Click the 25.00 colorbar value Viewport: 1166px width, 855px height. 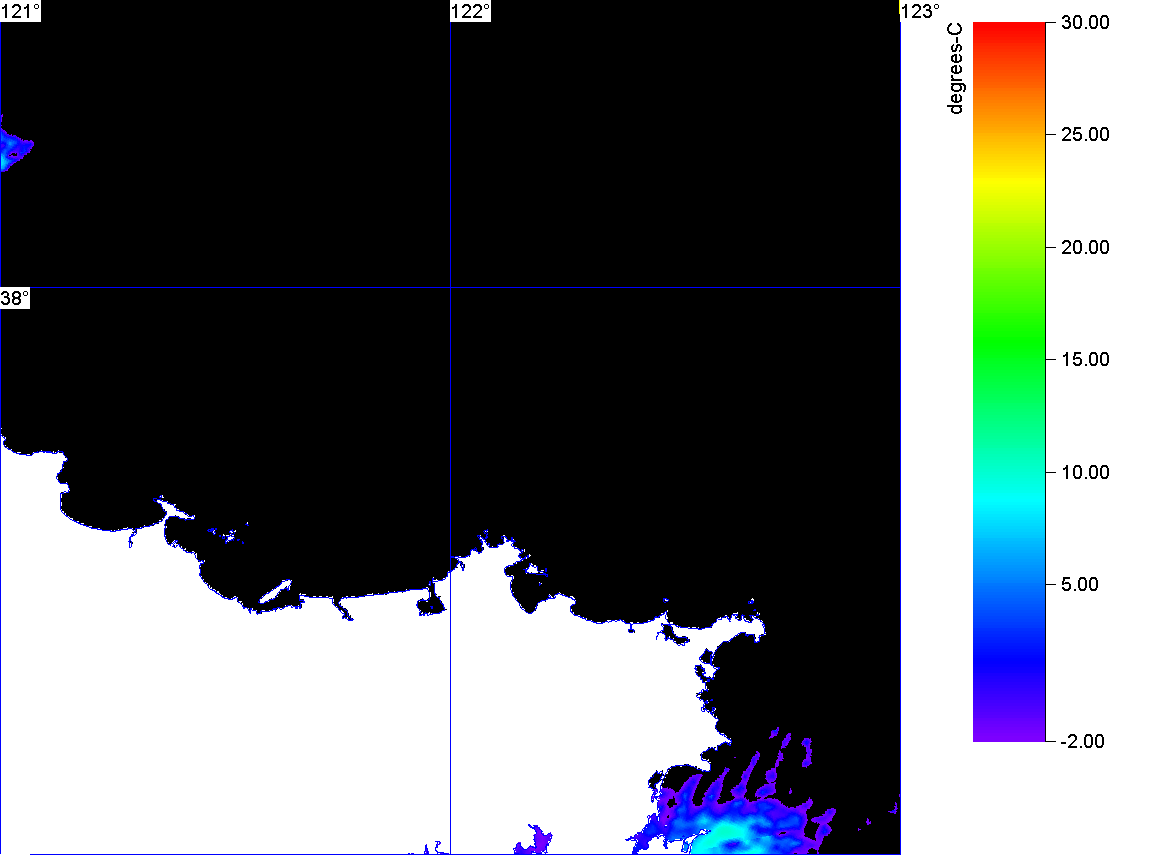pyautogui.click(x=1085, y=135)
